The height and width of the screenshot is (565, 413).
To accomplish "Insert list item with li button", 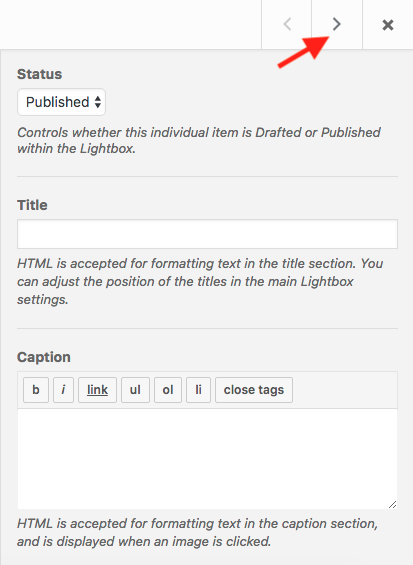I will coord(198,390).
